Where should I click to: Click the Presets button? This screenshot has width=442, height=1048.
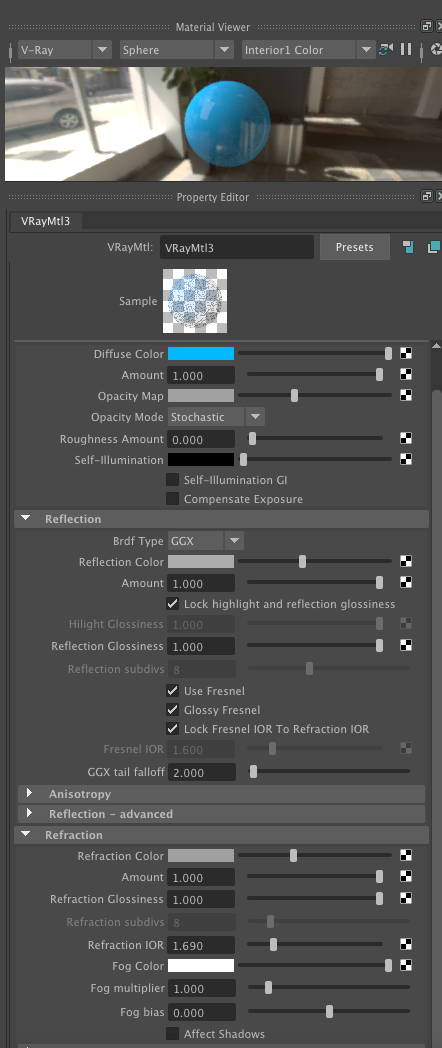[354, 247]
